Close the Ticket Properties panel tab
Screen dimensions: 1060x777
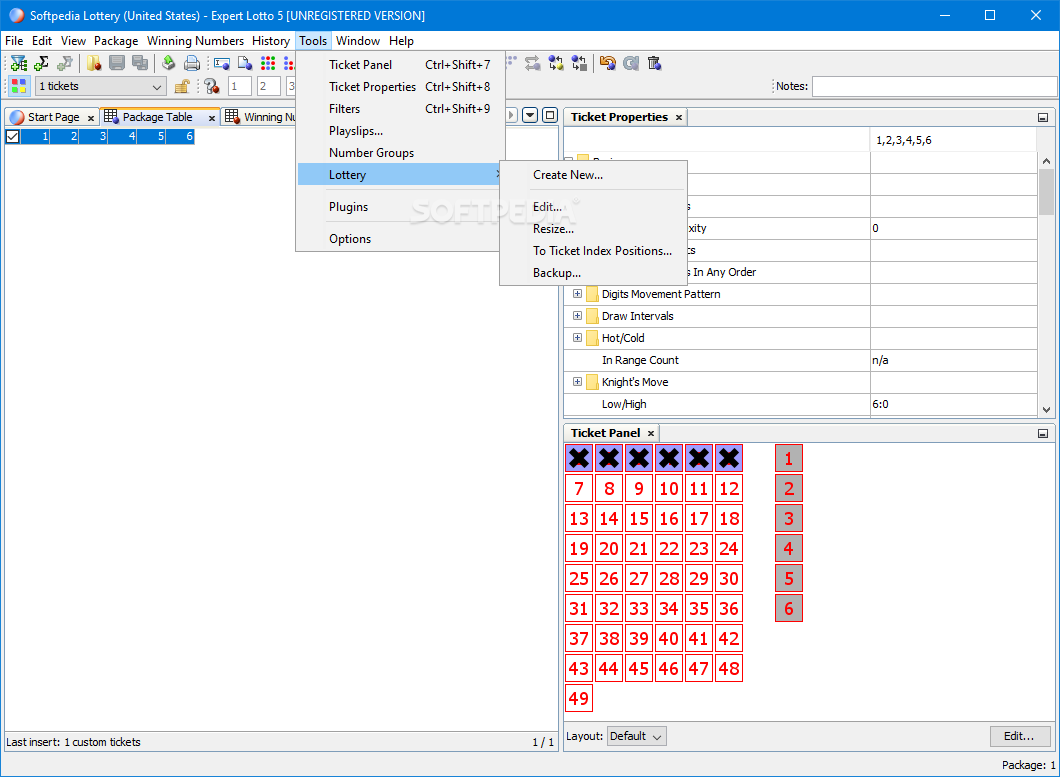tap(679, 118)
